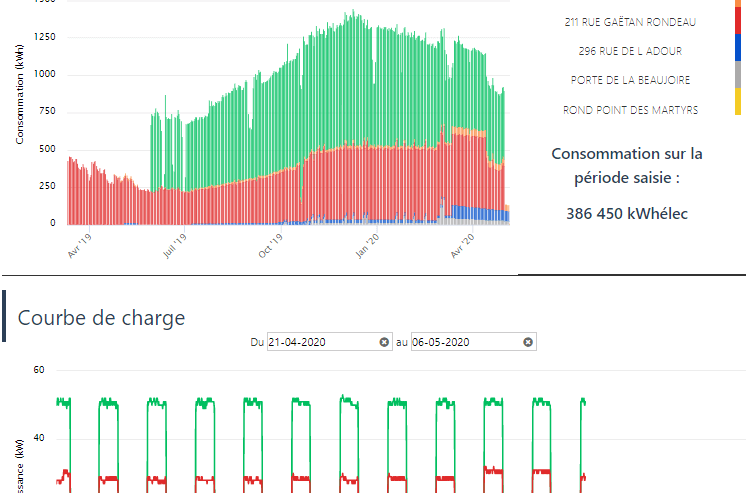The width and height of the screenshot is (746, 493).
Task: Select legend entry 296 RUE DE L ADOUR
Action: pyautogui.click(x=630, y=51)
